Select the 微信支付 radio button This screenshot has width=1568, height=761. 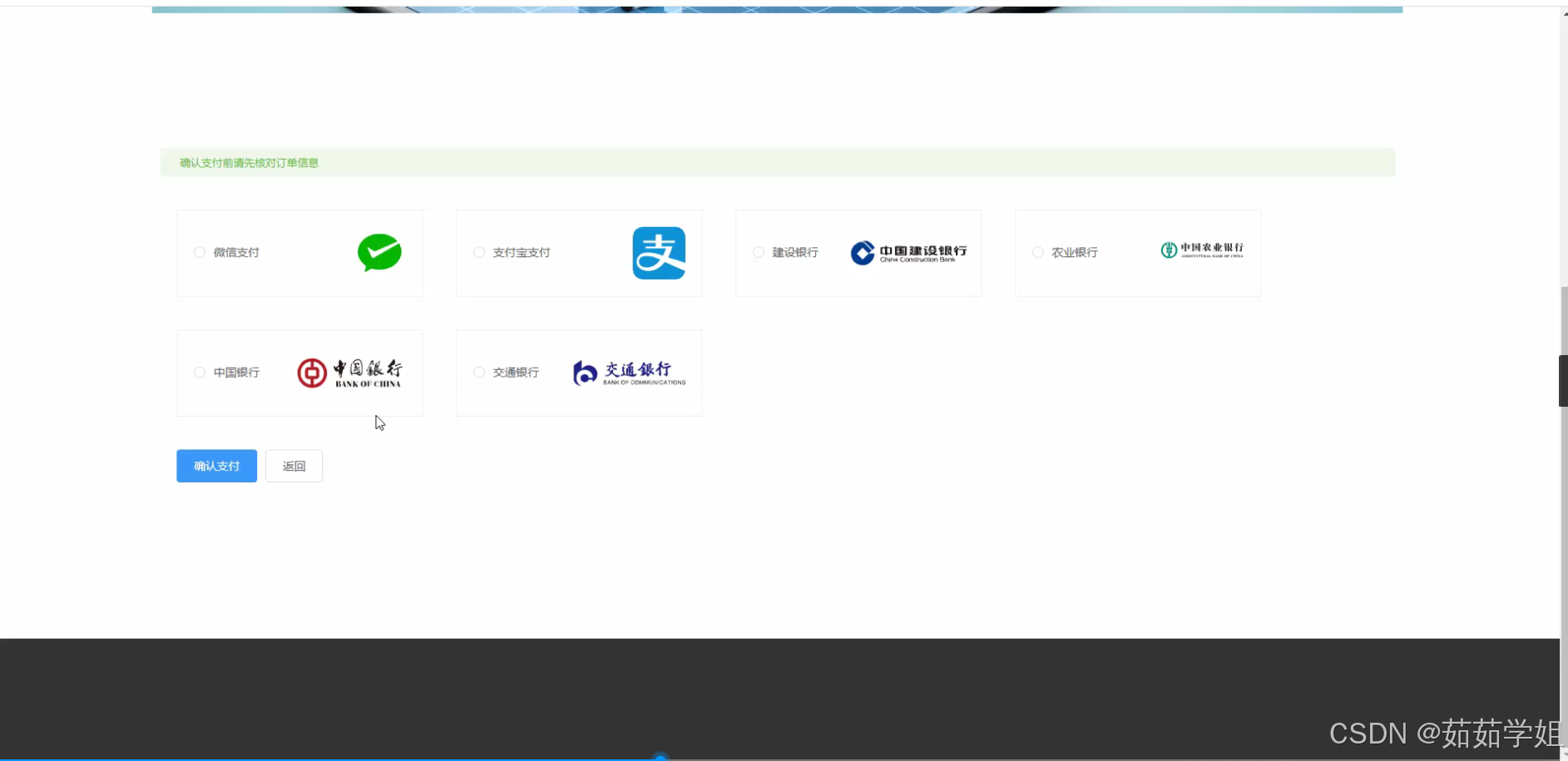pos(200,253)
